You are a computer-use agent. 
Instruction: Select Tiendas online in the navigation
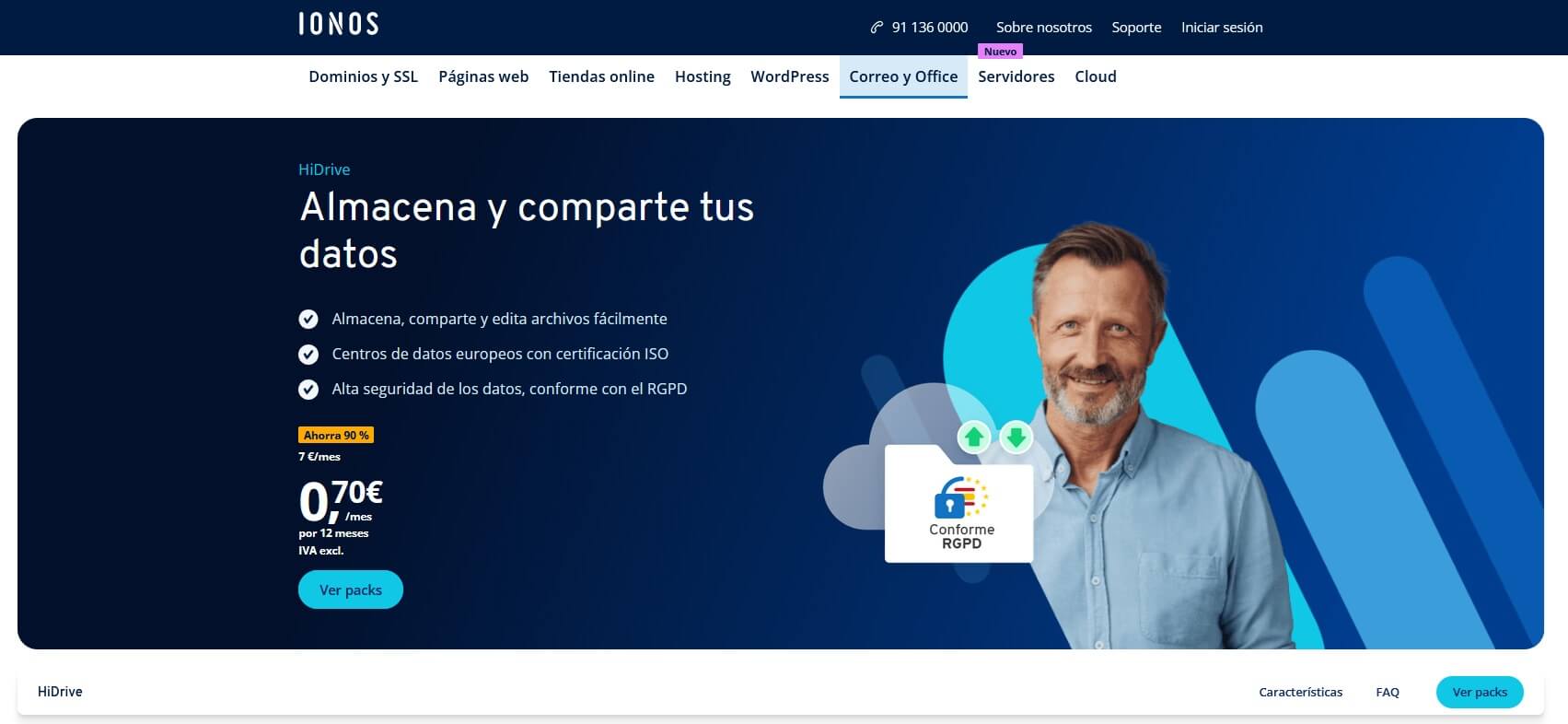pyautogui.click(x=601, y=76)
